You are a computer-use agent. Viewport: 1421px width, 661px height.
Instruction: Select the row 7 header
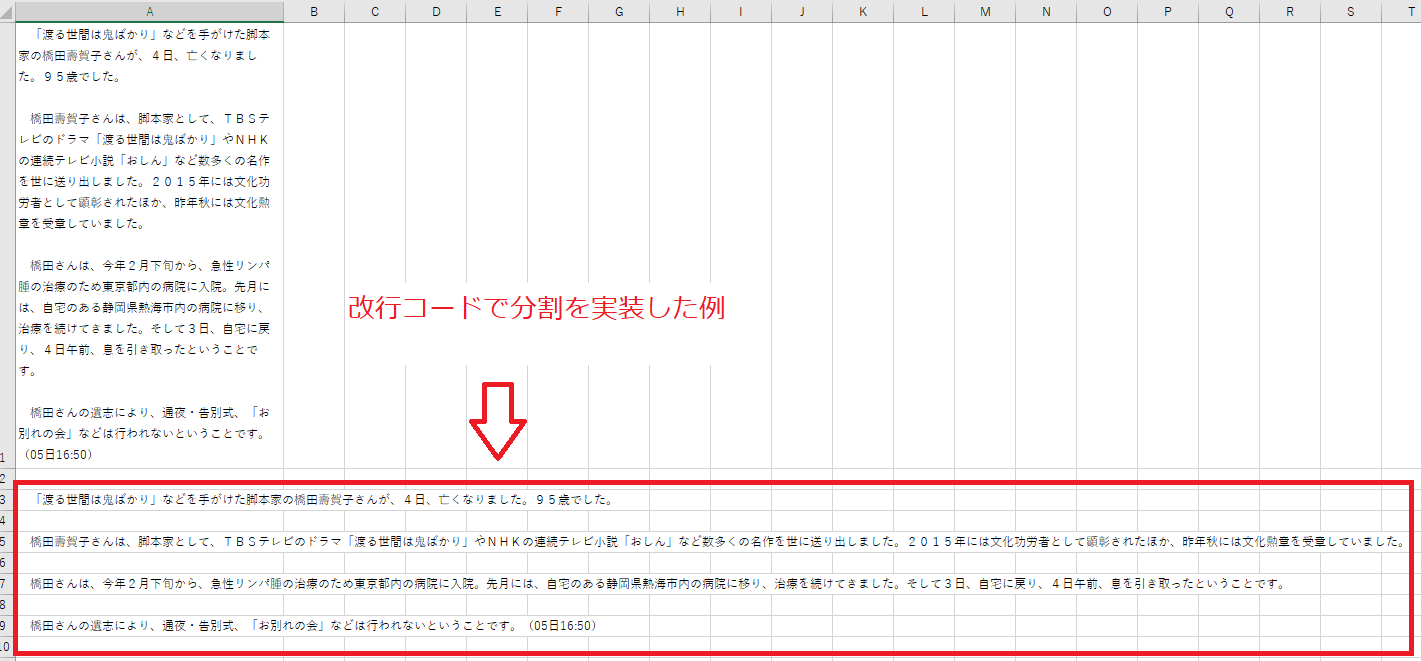point(6,583)
